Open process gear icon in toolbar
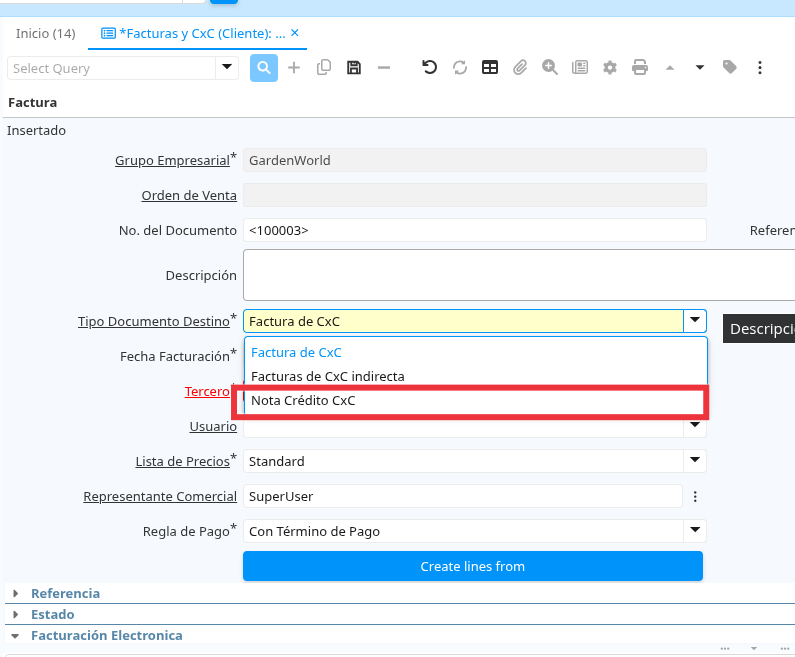Screen dimensions: 795x657 [x=610, y=67]
